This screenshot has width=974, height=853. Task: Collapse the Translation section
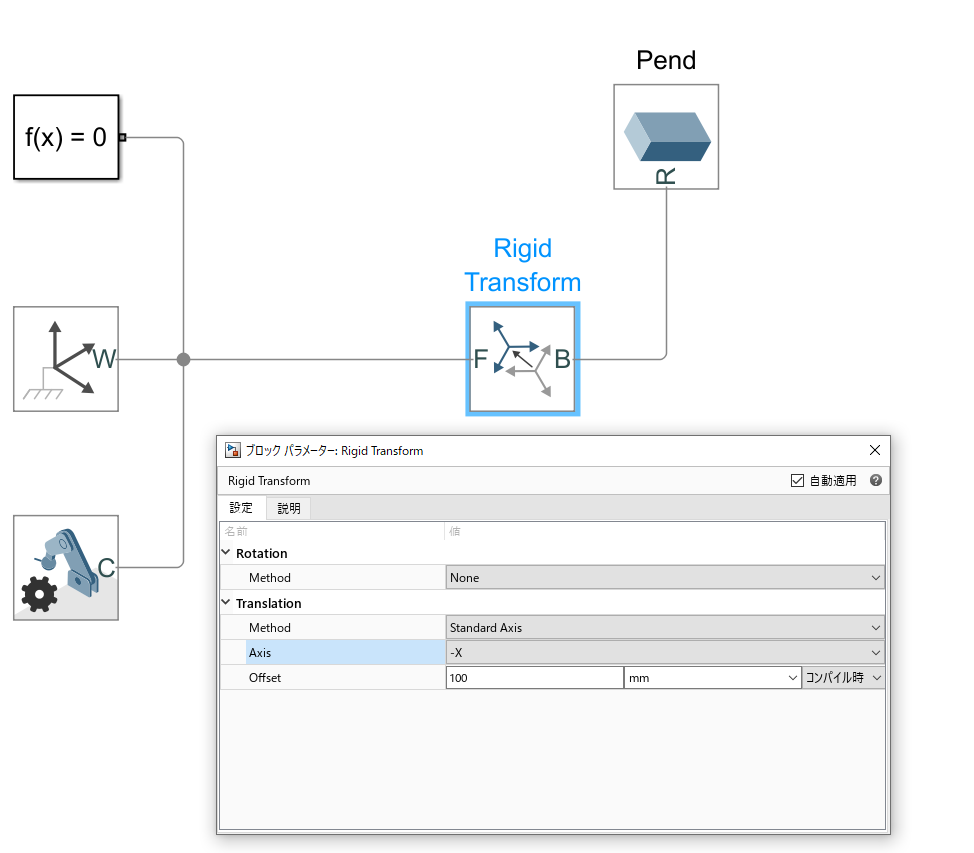[226, 603]
